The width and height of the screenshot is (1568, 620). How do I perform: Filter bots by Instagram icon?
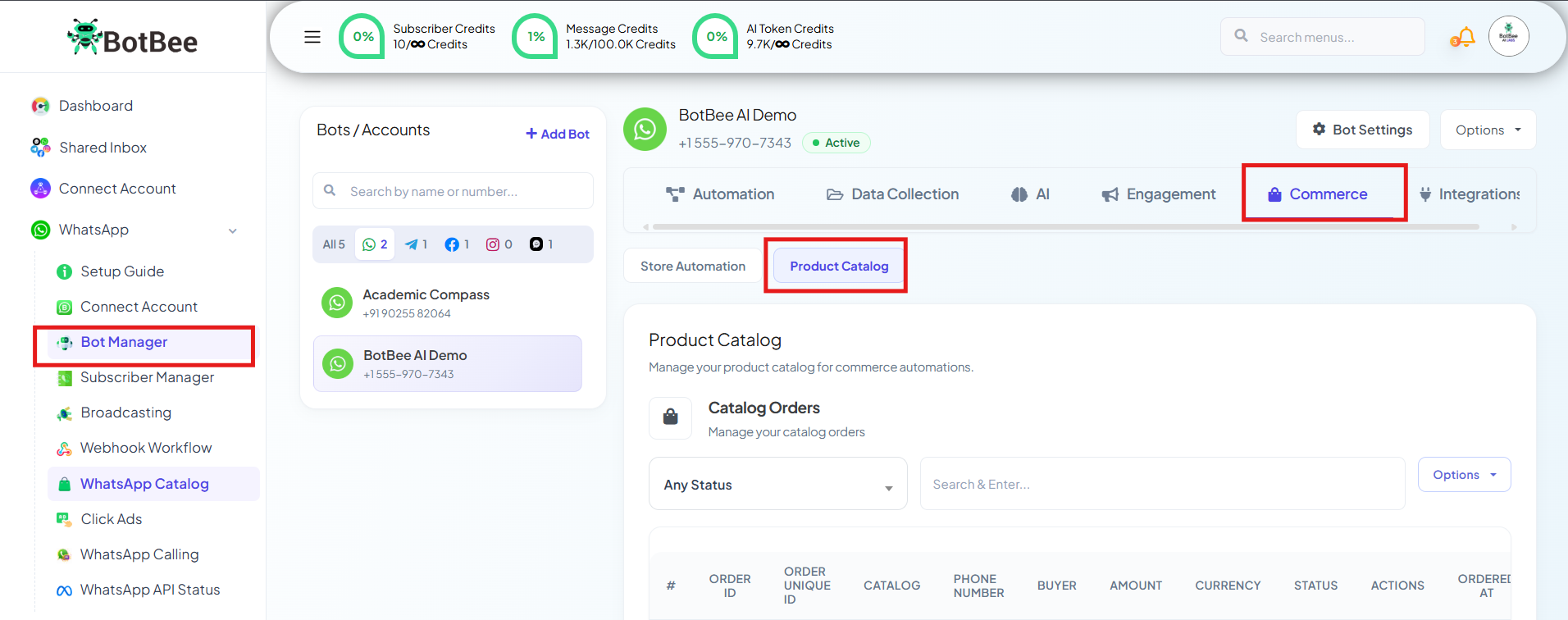click(x=493, y=244)
